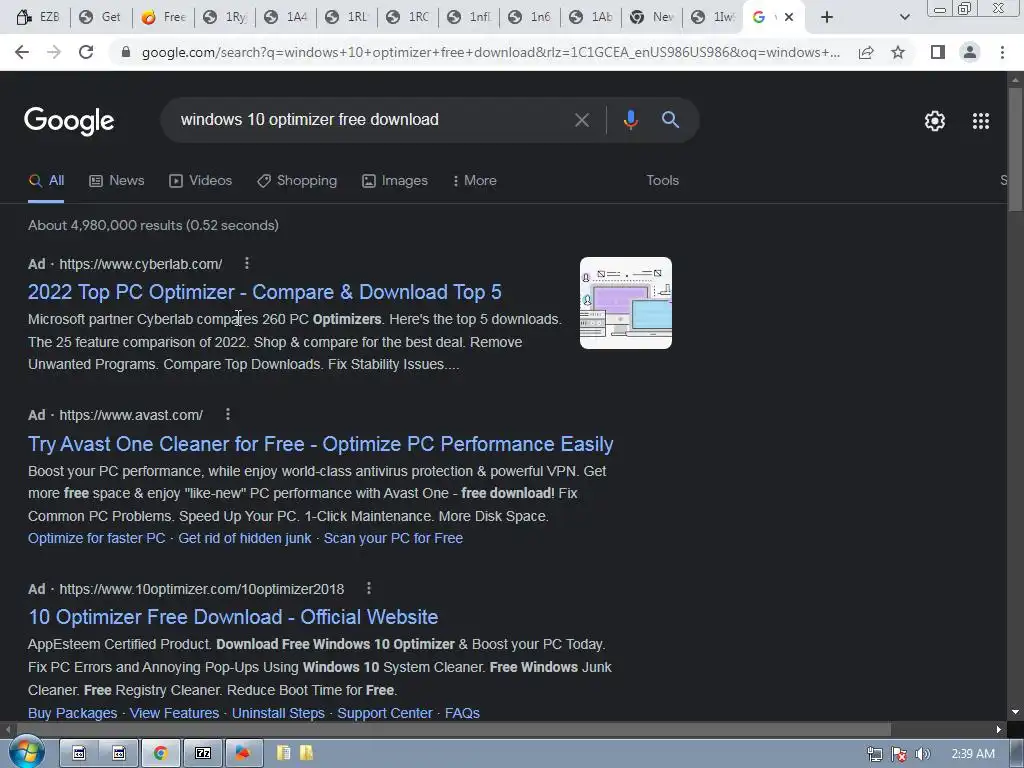Switch to Shopping results
Viewport: 1024px width, 768px height.
click(x=296, y=180)
